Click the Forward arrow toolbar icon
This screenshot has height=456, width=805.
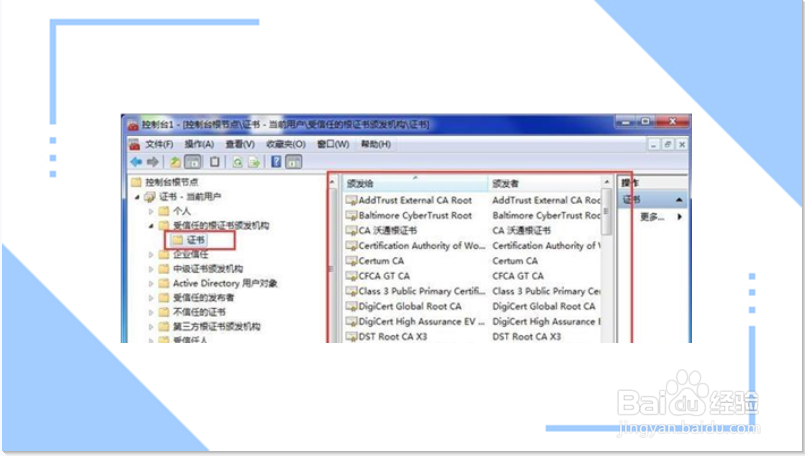(152, 162)
